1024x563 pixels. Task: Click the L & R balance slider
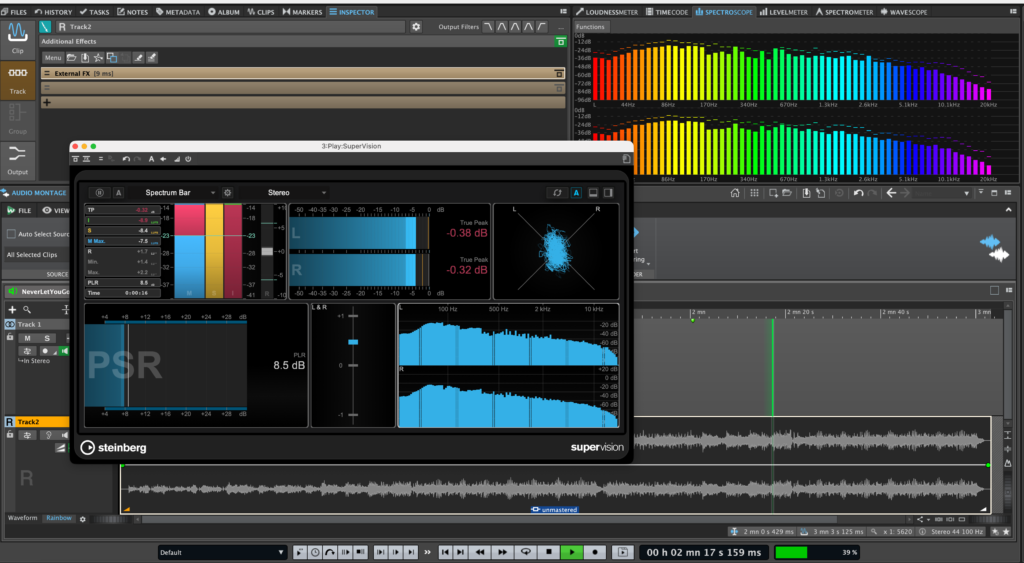(x=353, y=342)
